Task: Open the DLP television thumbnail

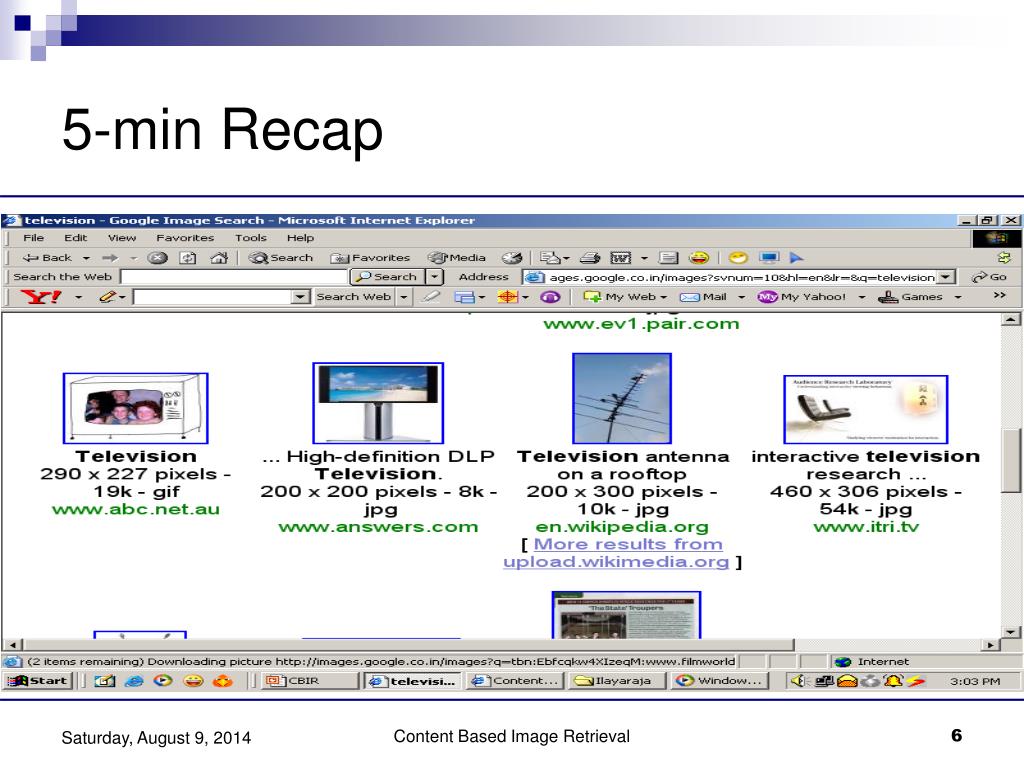Action: (x=378, y=403)
